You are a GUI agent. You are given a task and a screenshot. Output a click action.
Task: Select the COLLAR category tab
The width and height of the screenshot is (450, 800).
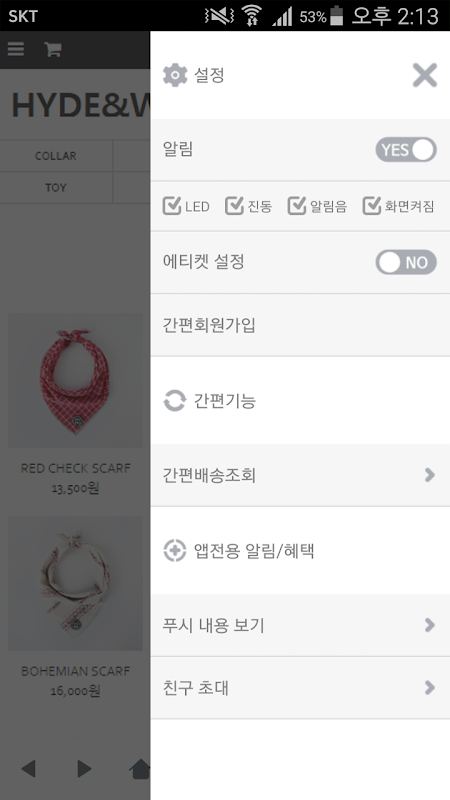tap(56, 156)
